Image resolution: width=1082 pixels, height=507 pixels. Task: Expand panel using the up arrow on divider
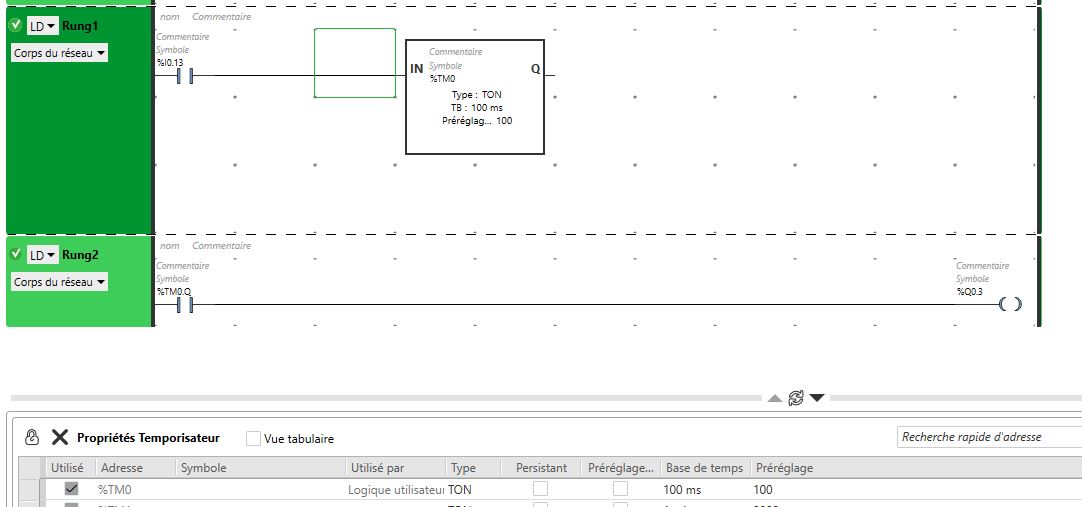[775, 398]
